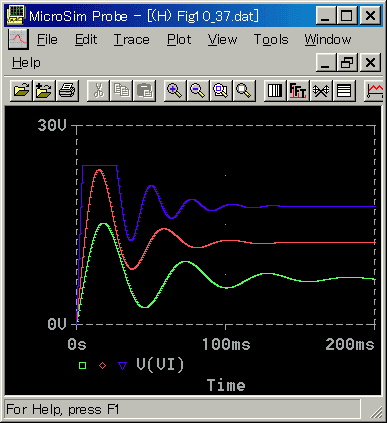Screen dimensions: 387x423
Task: Toggle the FFT (Fourier transform) button
Action: (x=298, y=90)
